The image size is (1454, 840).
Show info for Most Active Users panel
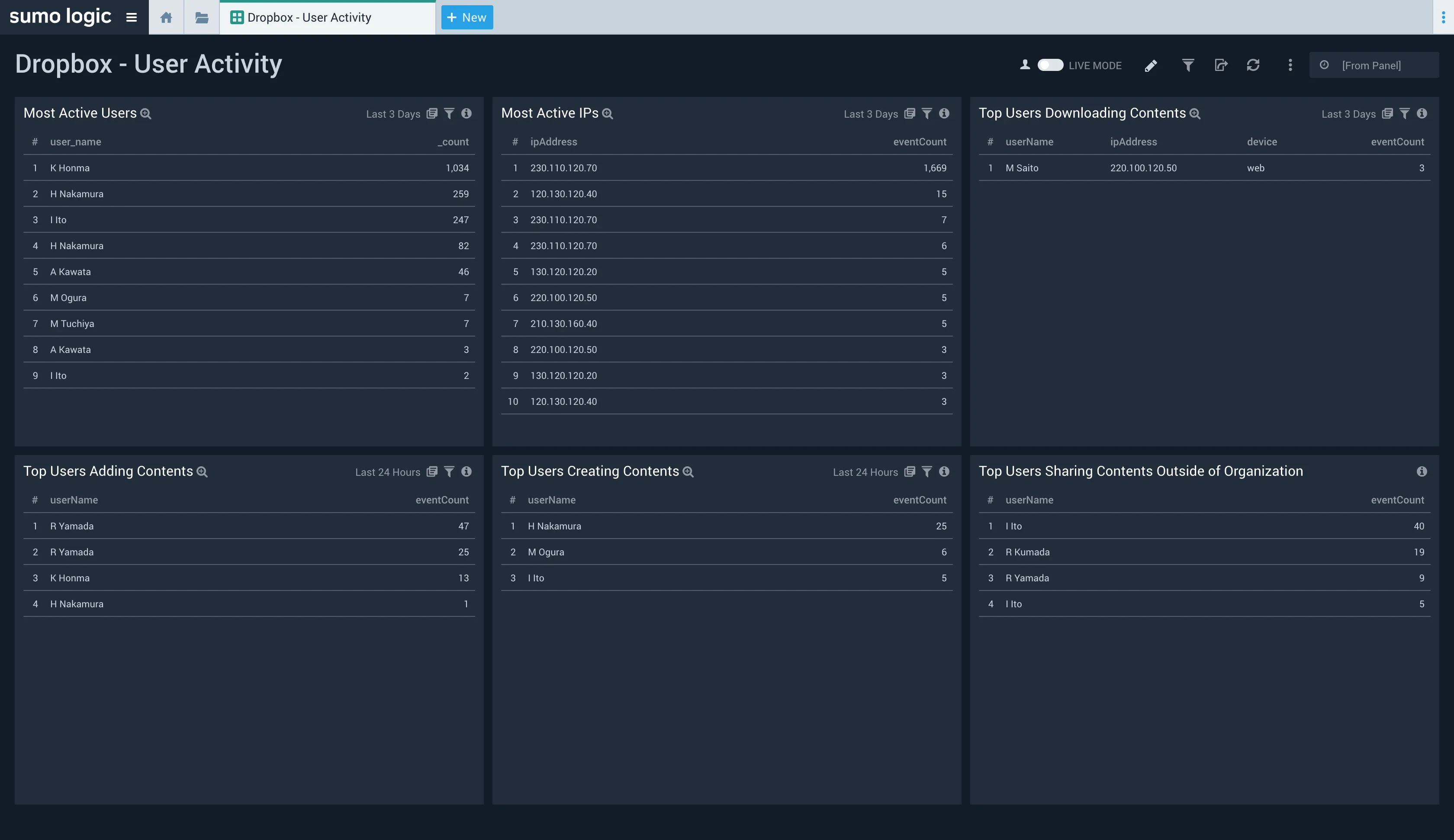(x=466, y=114)
